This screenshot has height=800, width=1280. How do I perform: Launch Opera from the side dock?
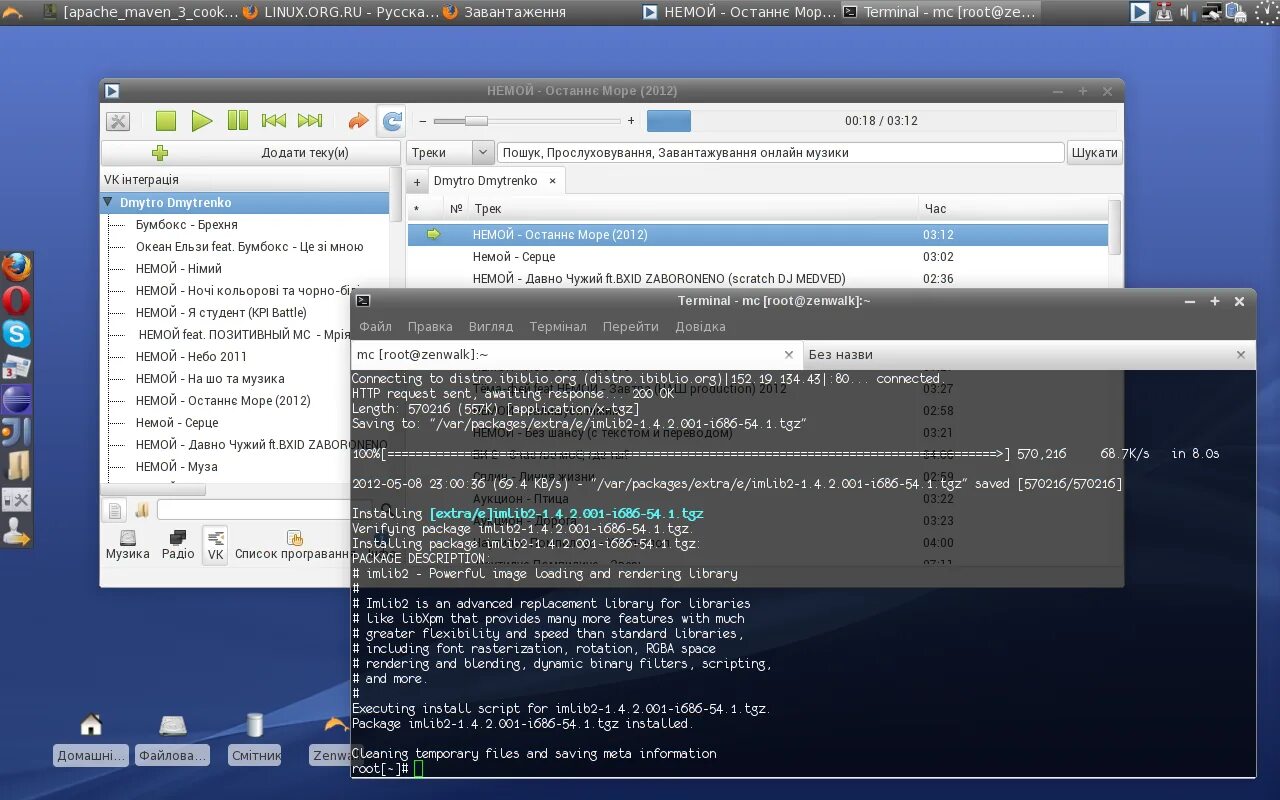pyautogui.click(x=16, y=301)
